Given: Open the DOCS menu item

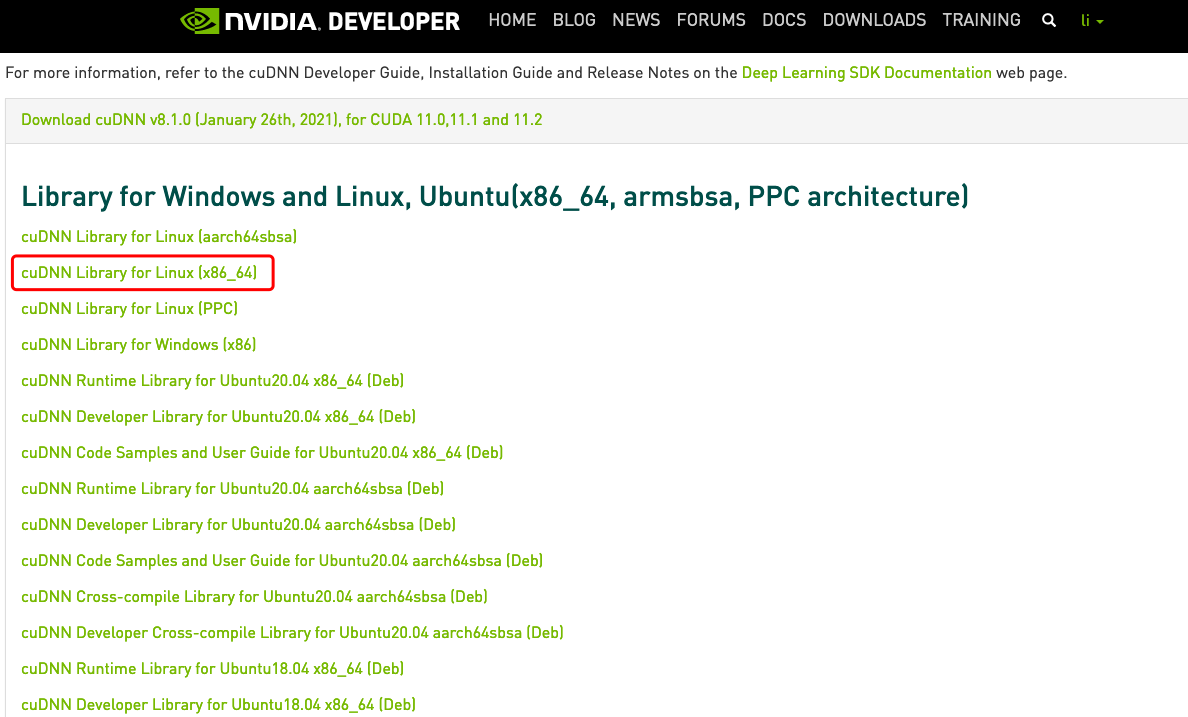Looking at the screenshot, I should 784,20.
